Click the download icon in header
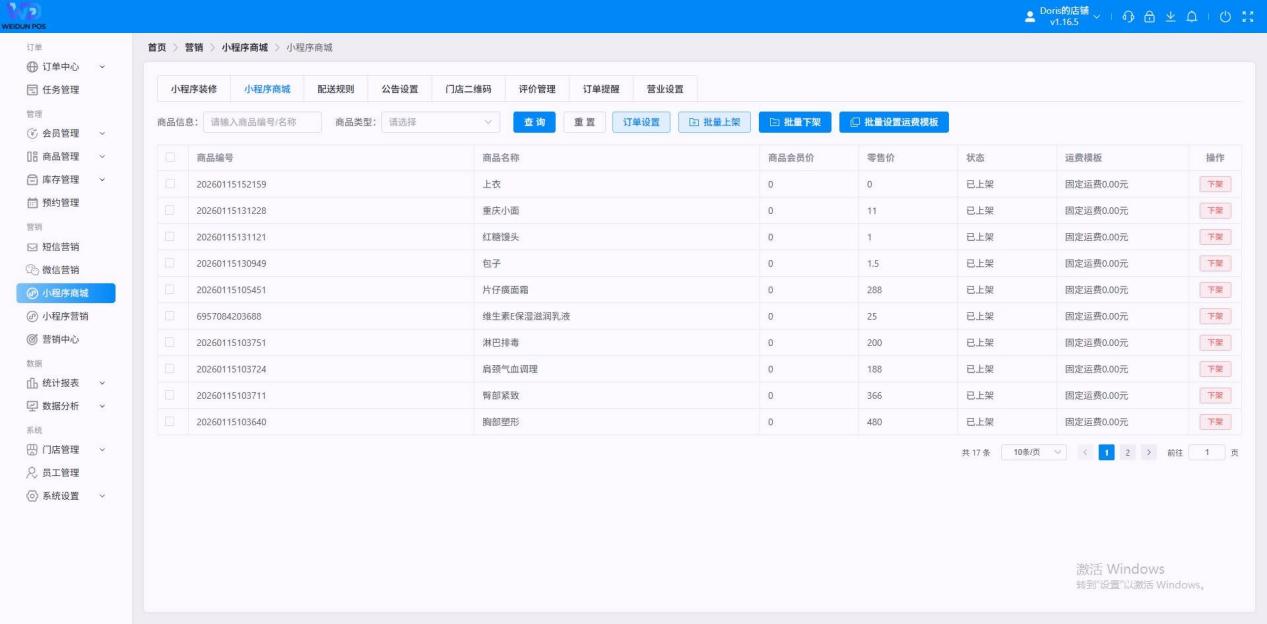This screenshot has width=1267, height=624. pyautogui.click(x=1171, y=17)
